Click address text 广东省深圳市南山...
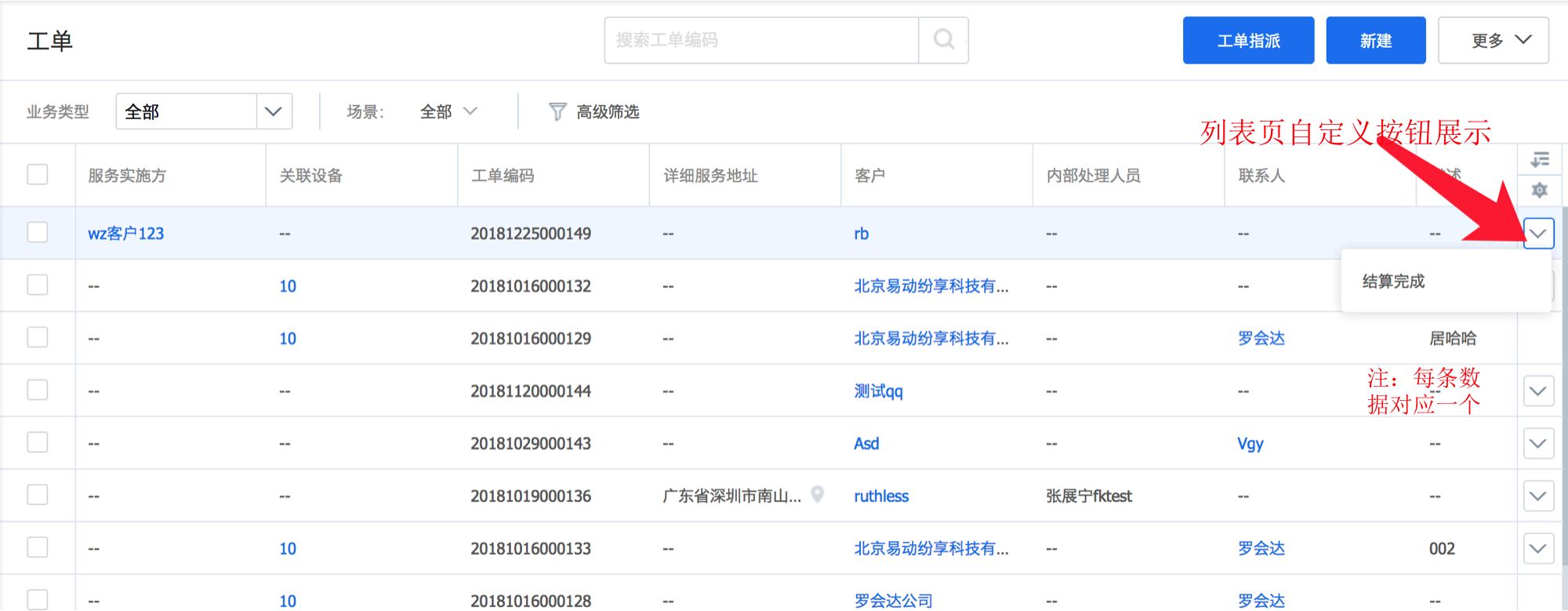Viewport: 1568px width, 611px height. point(731,496)
